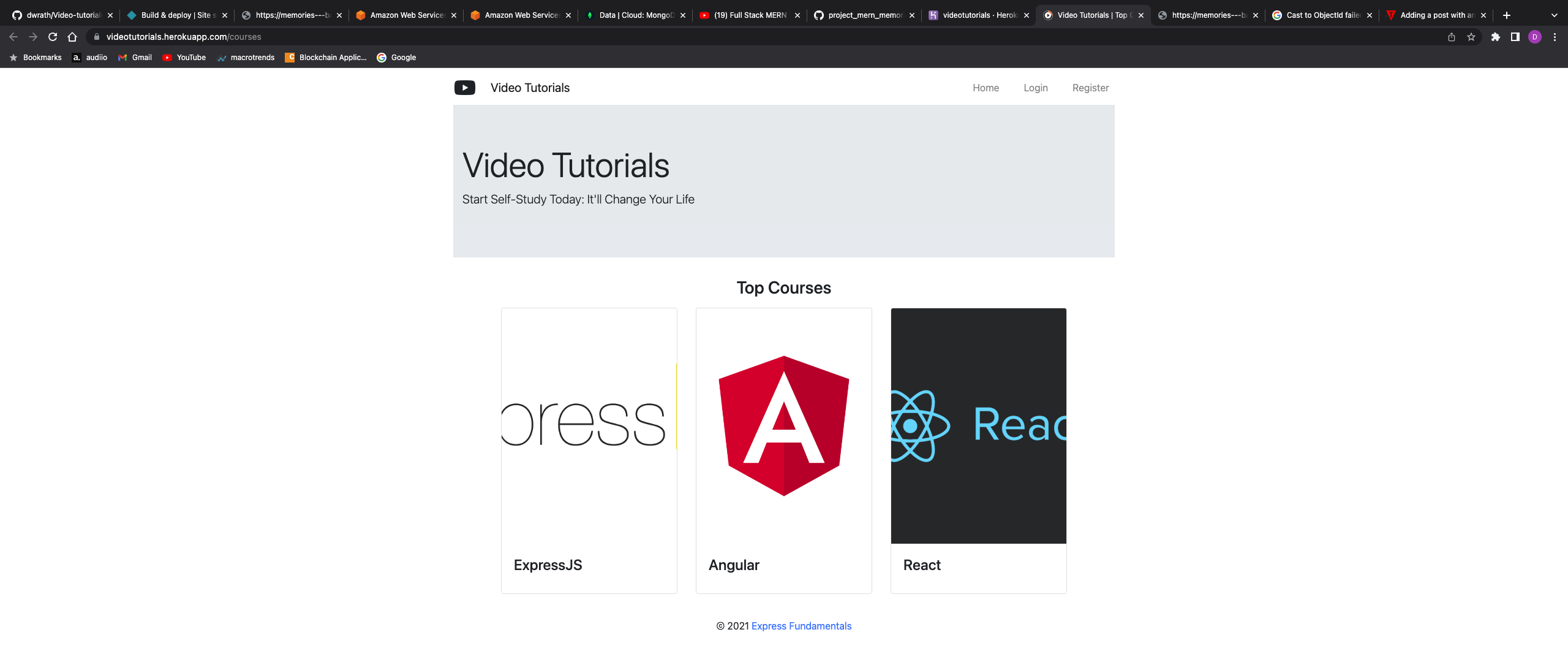Open the Chrome three-dot menu
This screenshot has width=1568, height=662.
click(x=1555, y=37)
